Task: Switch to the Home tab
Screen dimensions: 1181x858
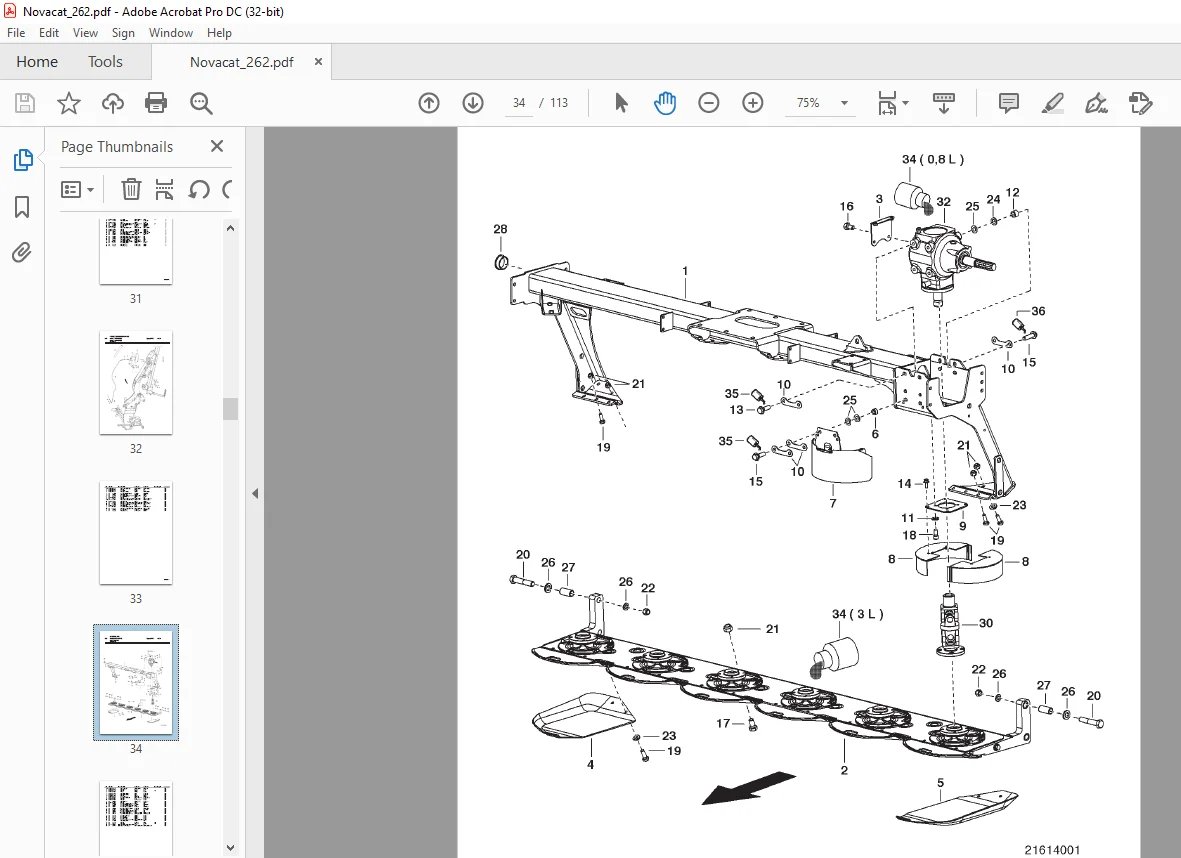Action: point(37,62)
